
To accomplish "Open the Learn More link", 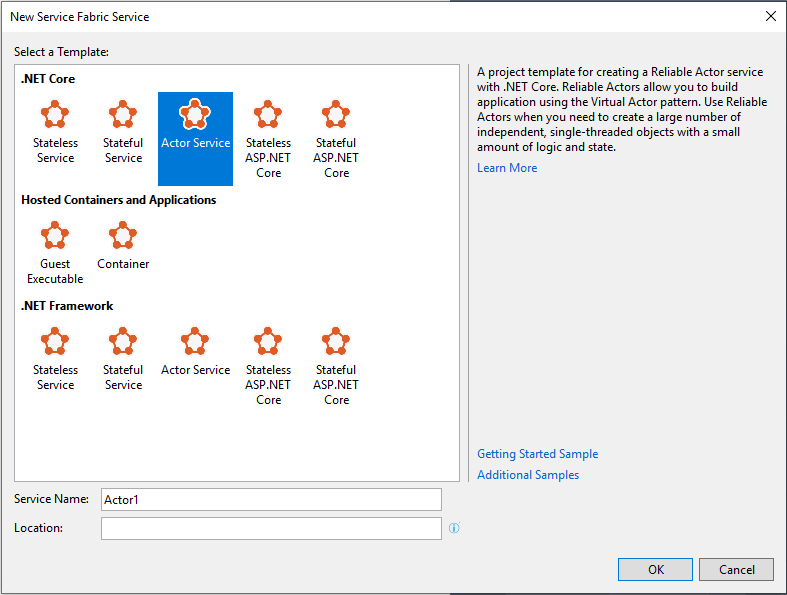I will coord(507,168).
